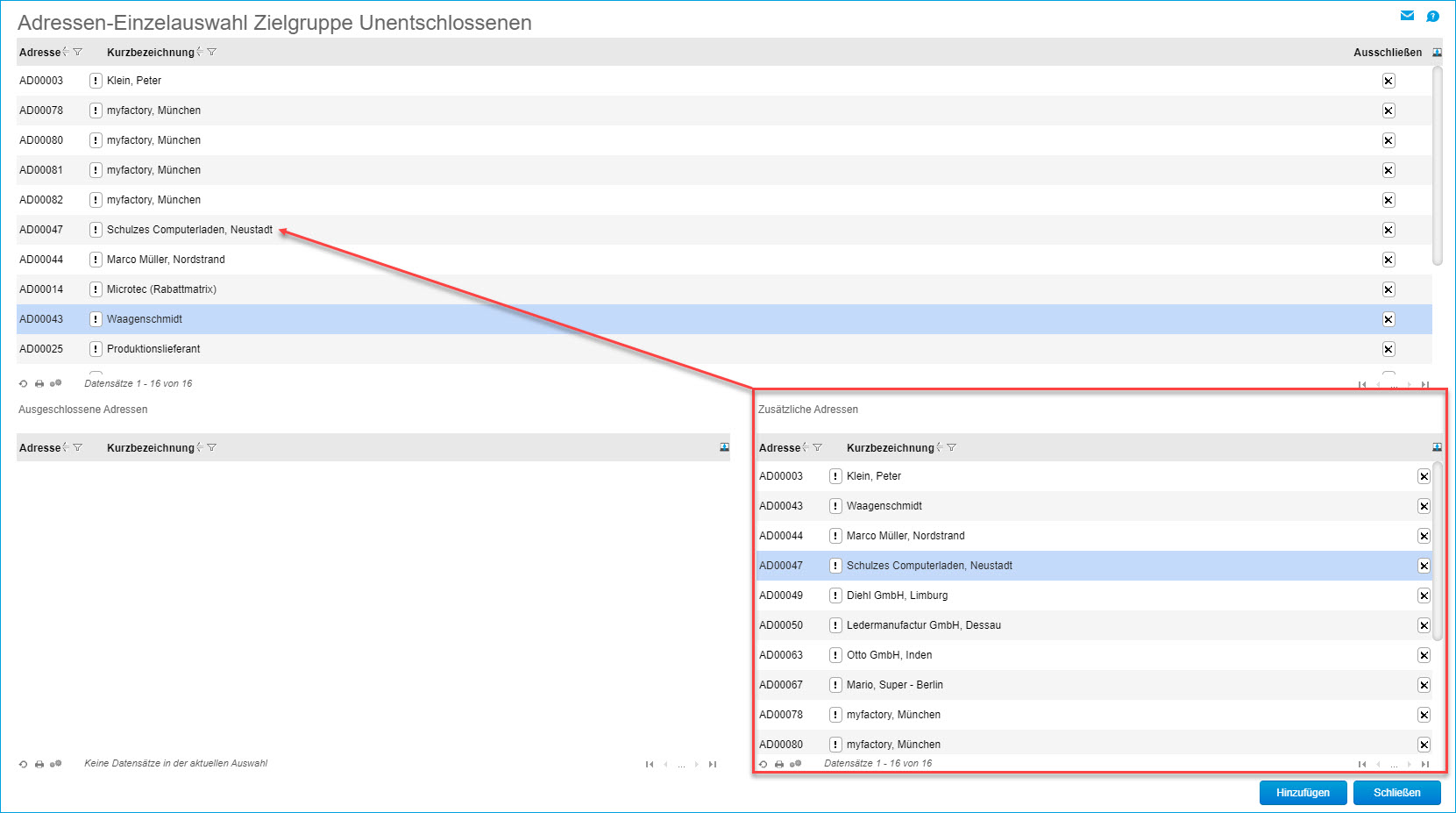Click the Zusätzliche Adressen vertical scrollbar

click(x=1437, y=551)
